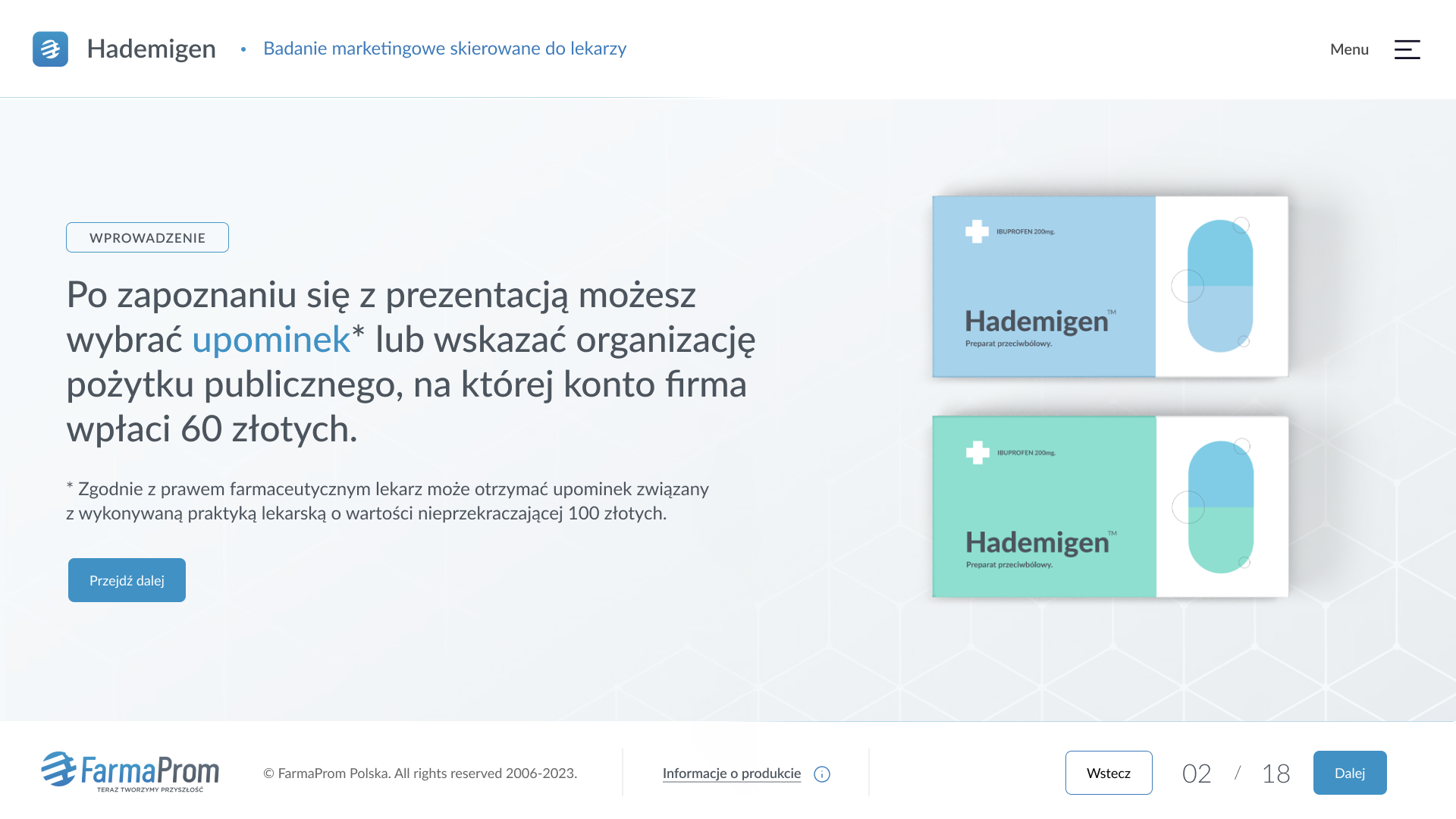Open the Informacje o produkcie link
This screenshot has width=1456, height=819.
point(732,773)
